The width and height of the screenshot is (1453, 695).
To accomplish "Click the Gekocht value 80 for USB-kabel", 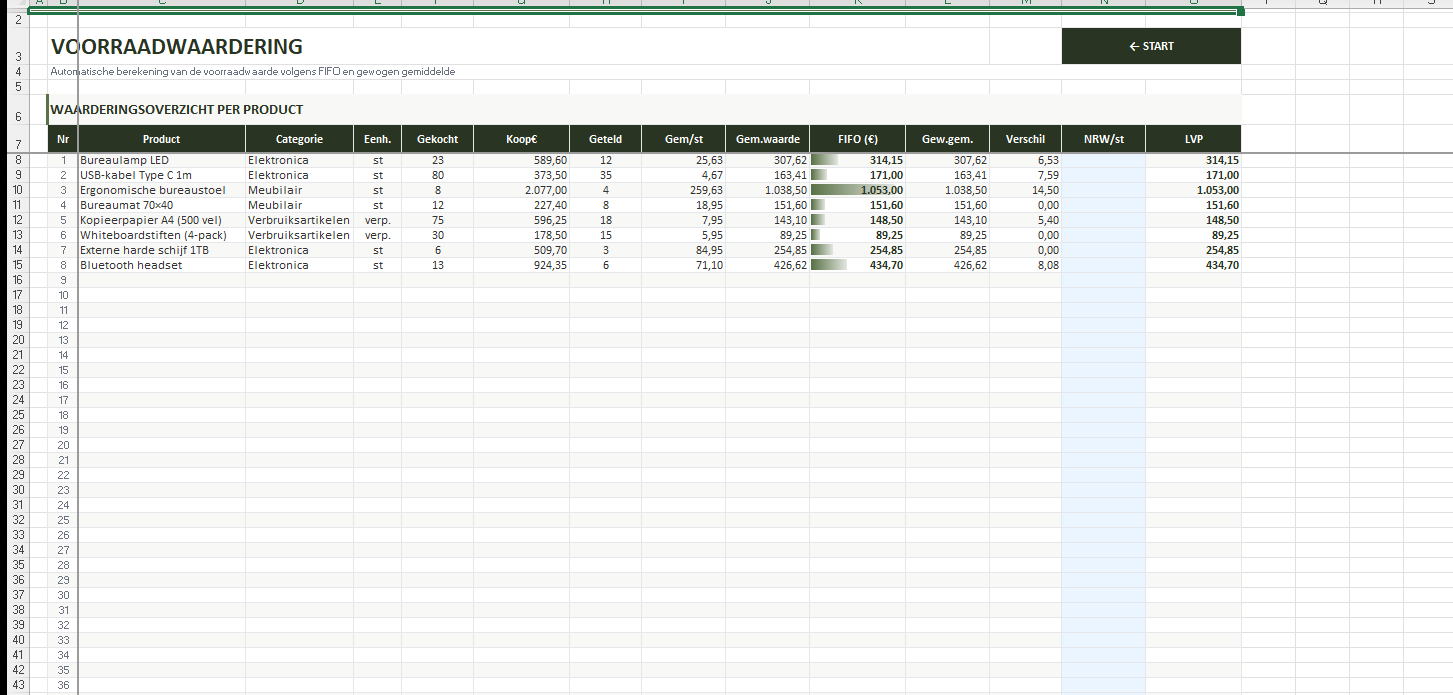I will pyautogui.click(x=437, y=175).
